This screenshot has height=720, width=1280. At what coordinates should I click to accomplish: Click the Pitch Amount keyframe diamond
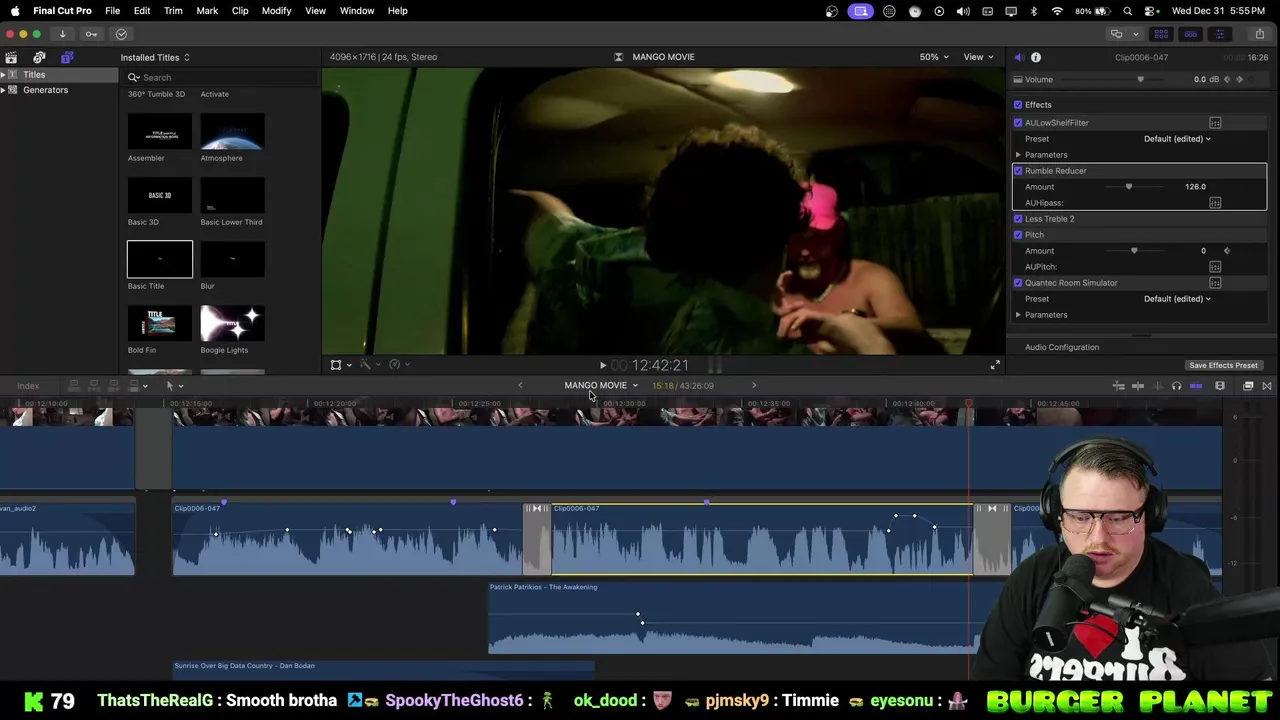pyautogui.click(x=1227, y=251)
